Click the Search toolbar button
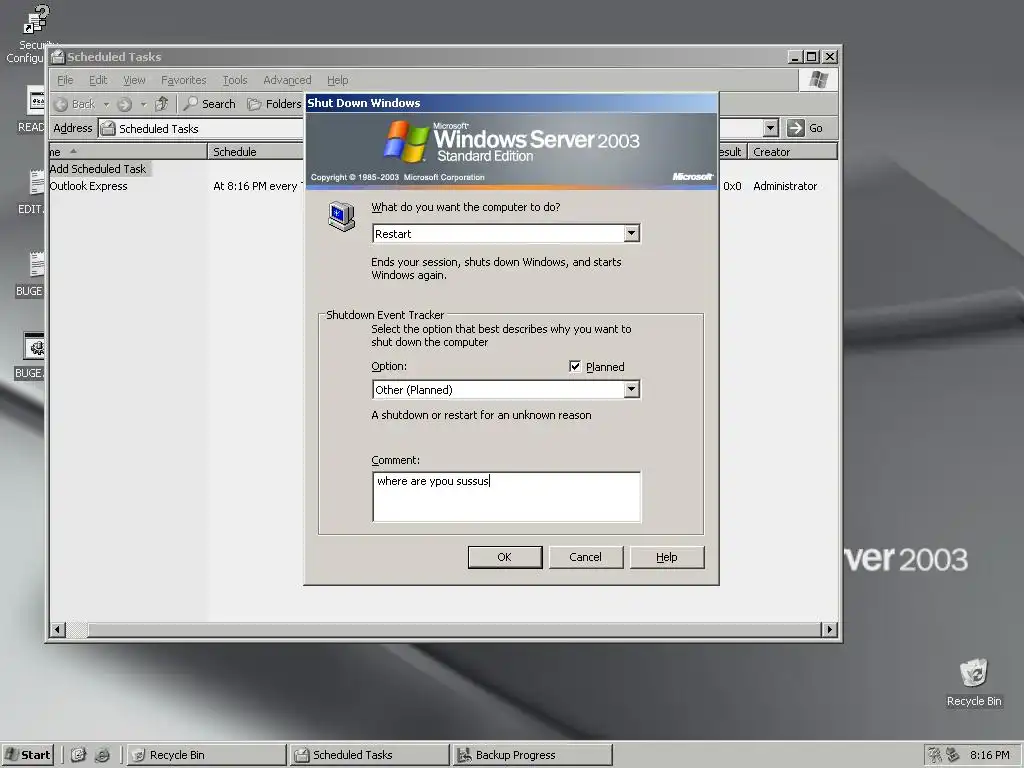1024x768 pixels. pyautogui.click(x=210, y=104)
